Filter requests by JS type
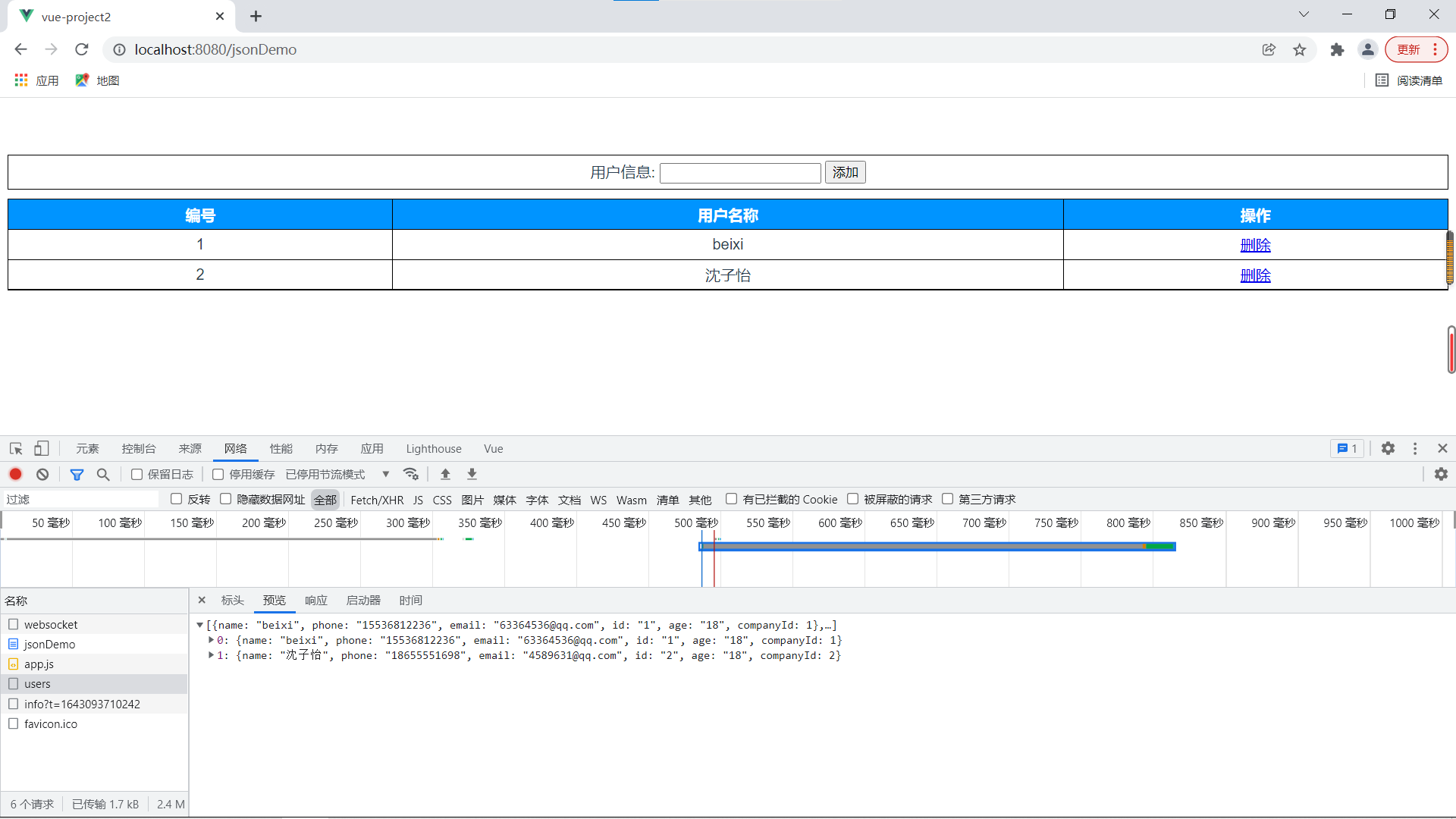Screen dimensions: 1456x819 point(418,500)
